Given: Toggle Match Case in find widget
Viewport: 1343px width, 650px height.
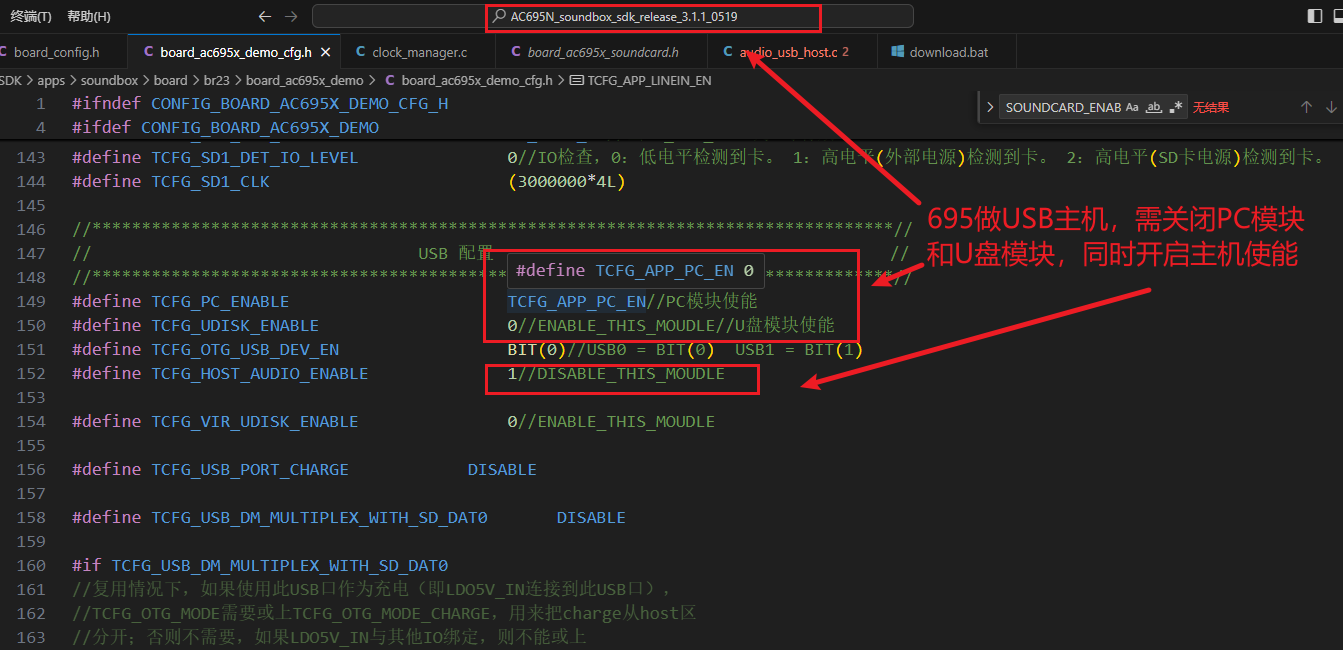Looking at the screenshot, I should (1132, 107).
